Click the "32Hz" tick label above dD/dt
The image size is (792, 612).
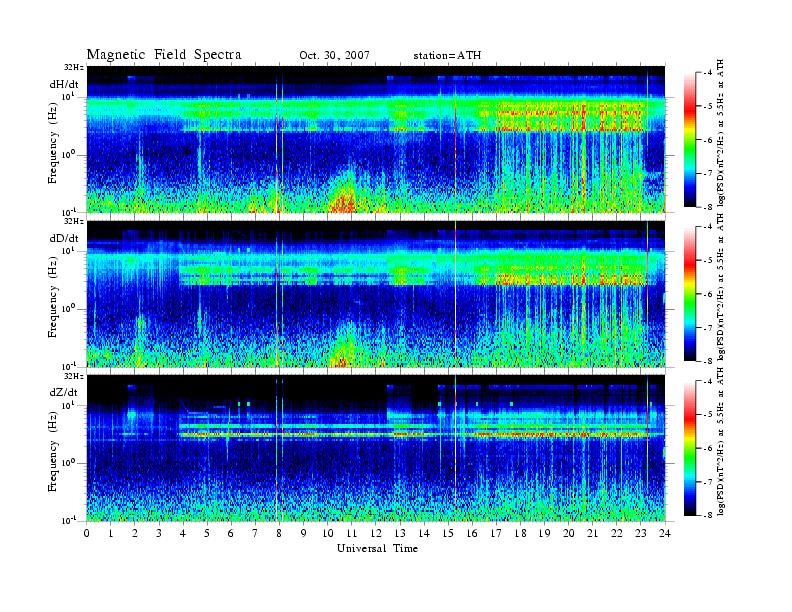(74, 221)
